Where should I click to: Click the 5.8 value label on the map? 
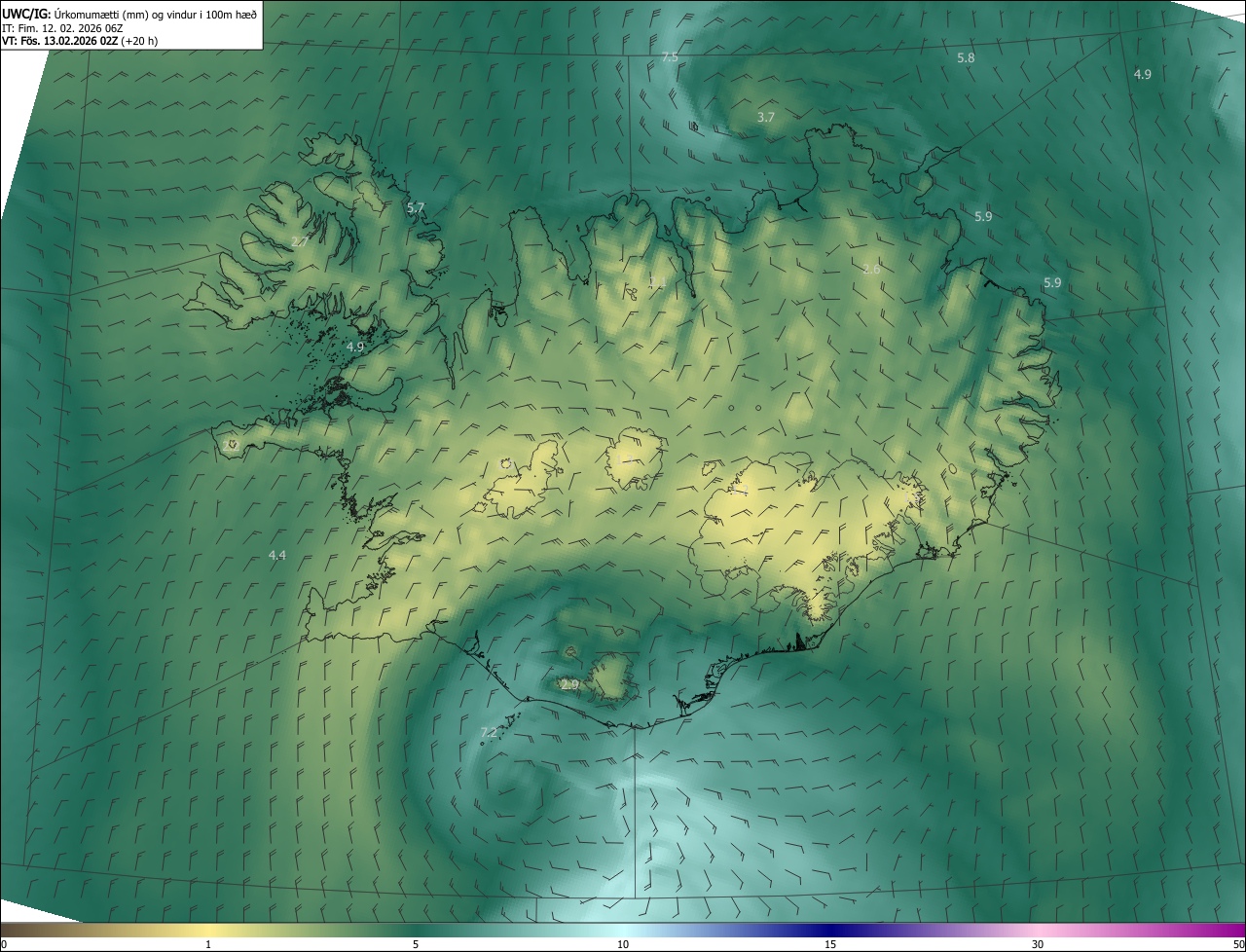click(x=966, y=58)
